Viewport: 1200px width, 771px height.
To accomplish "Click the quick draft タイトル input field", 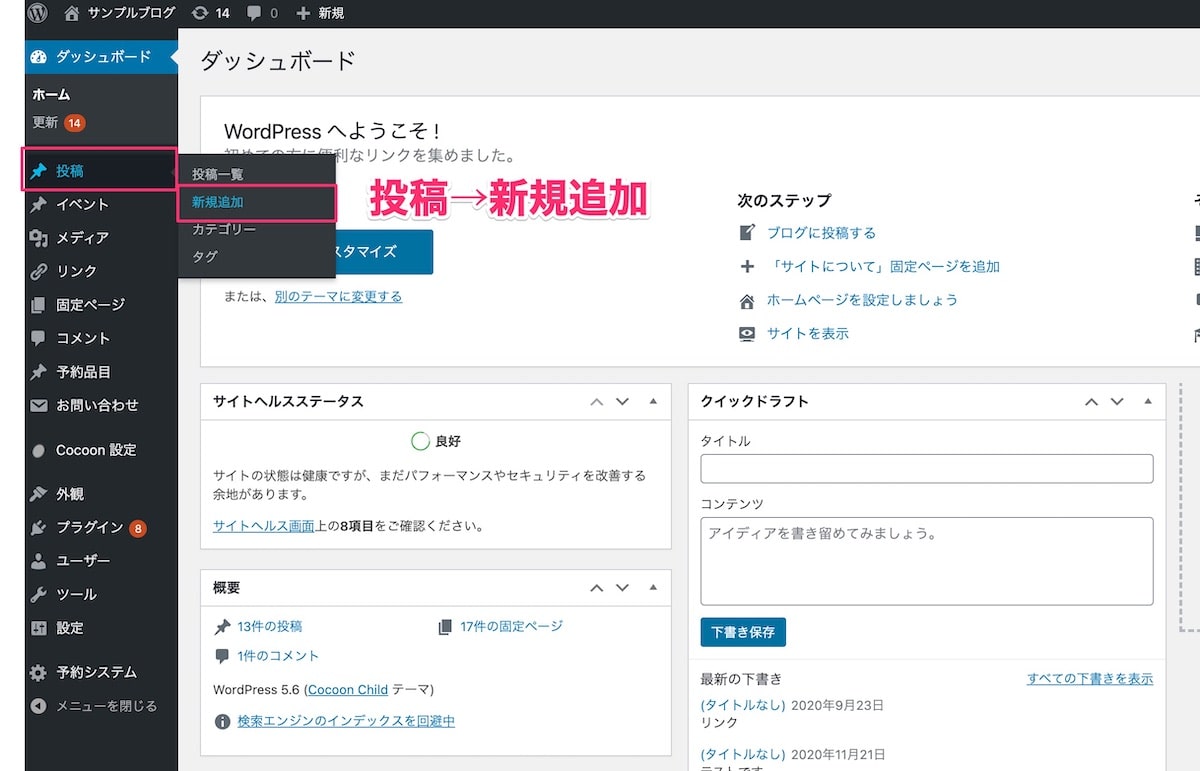I will 927,469.
